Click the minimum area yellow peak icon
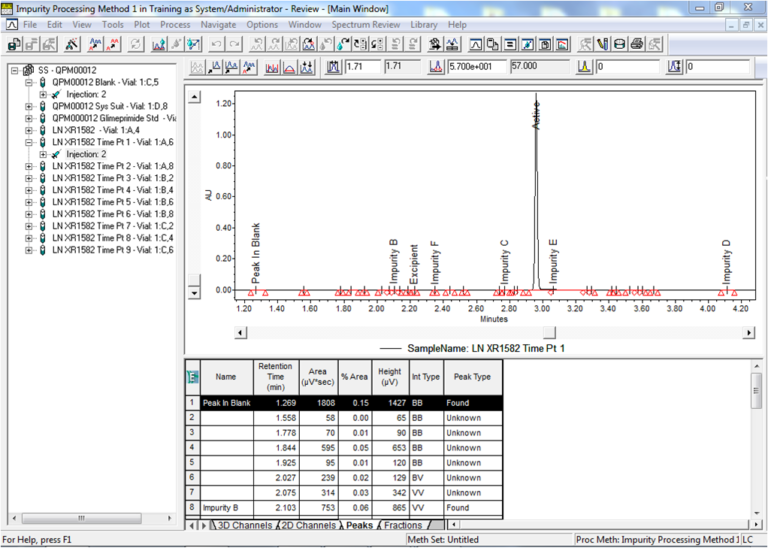 click(x=584, y=67)
